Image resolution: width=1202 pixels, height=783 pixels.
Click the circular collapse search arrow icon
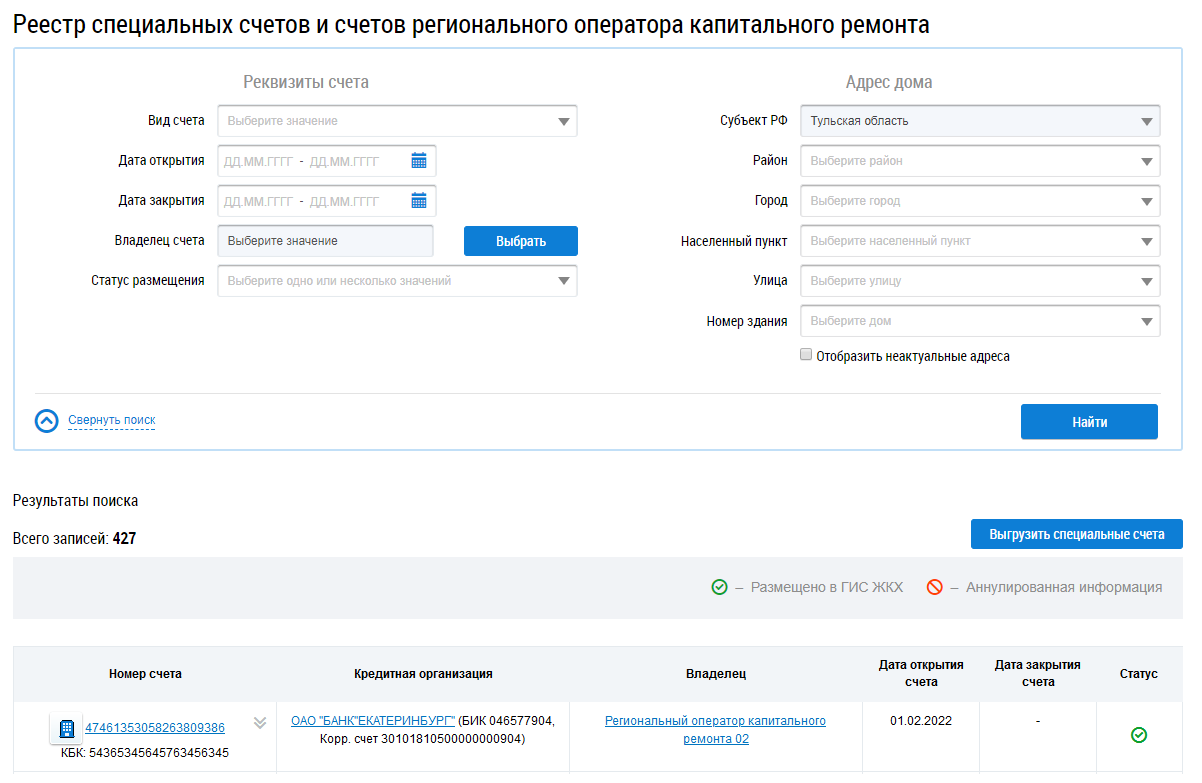tap(47, 421)
